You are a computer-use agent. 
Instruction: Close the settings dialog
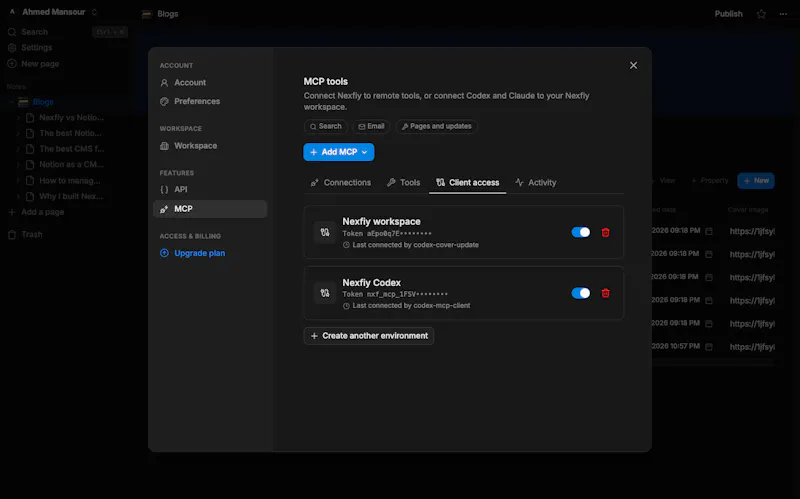tap(633, 65)
